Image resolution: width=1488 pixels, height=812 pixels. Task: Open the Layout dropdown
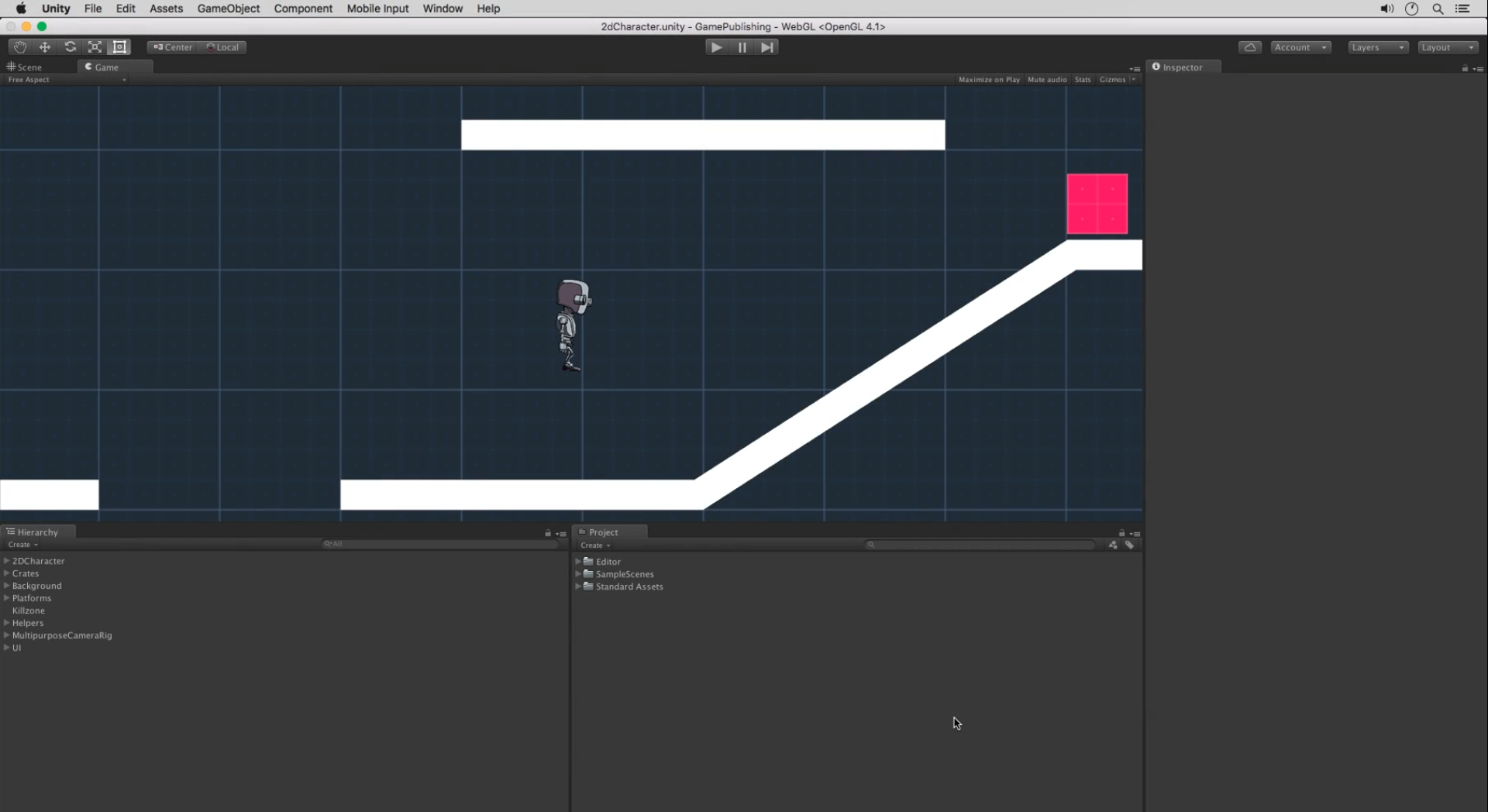point(1447,47)
